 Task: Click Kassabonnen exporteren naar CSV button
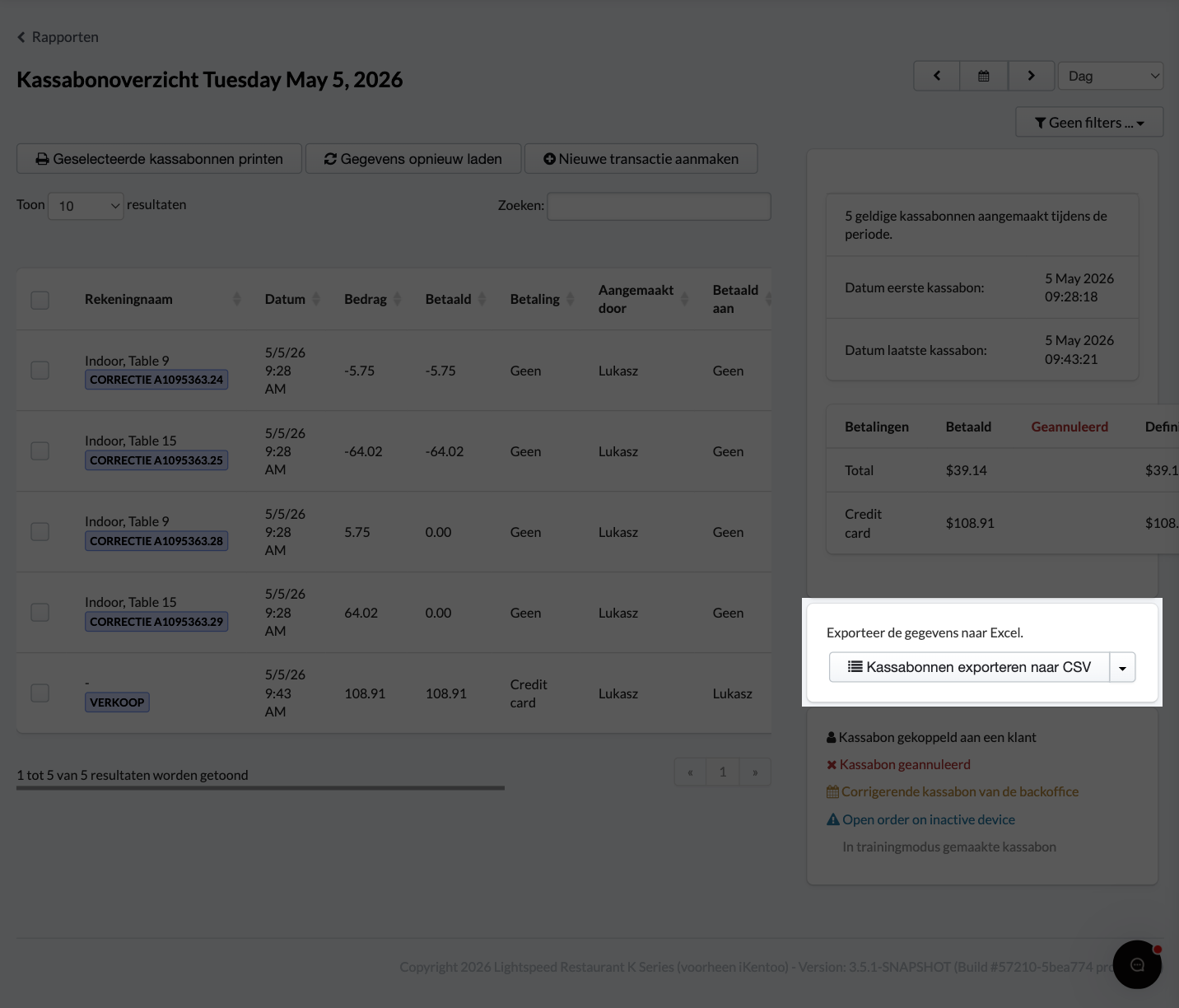tap(969, 667)
